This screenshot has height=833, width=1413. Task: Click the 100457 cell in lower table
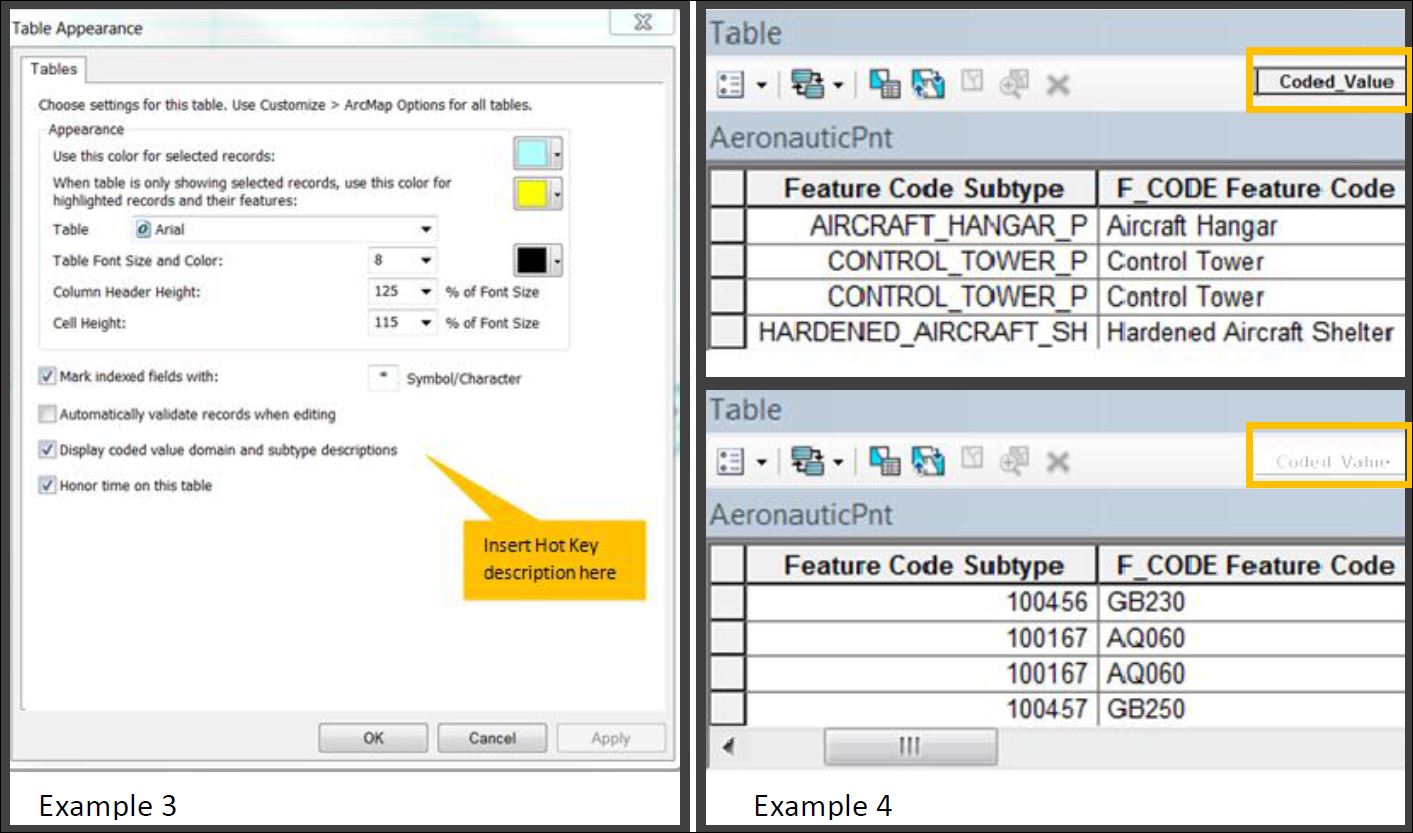[922, 709]
